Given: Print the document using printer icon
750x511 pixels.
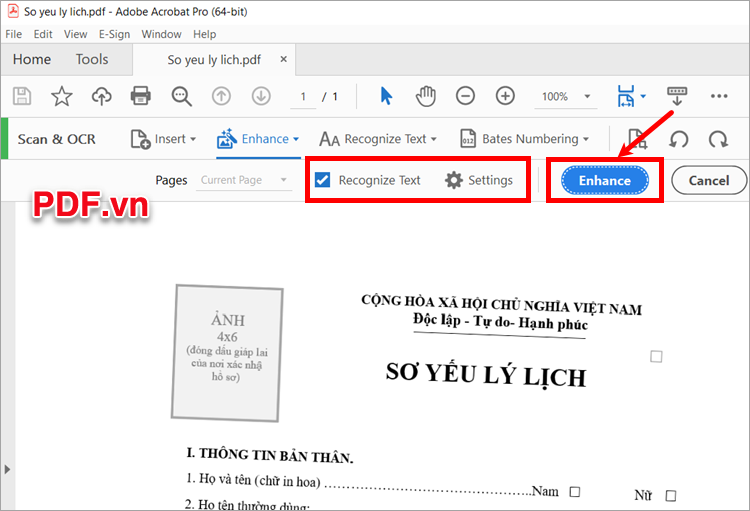Looking at the screenshot, I should 141,96.
